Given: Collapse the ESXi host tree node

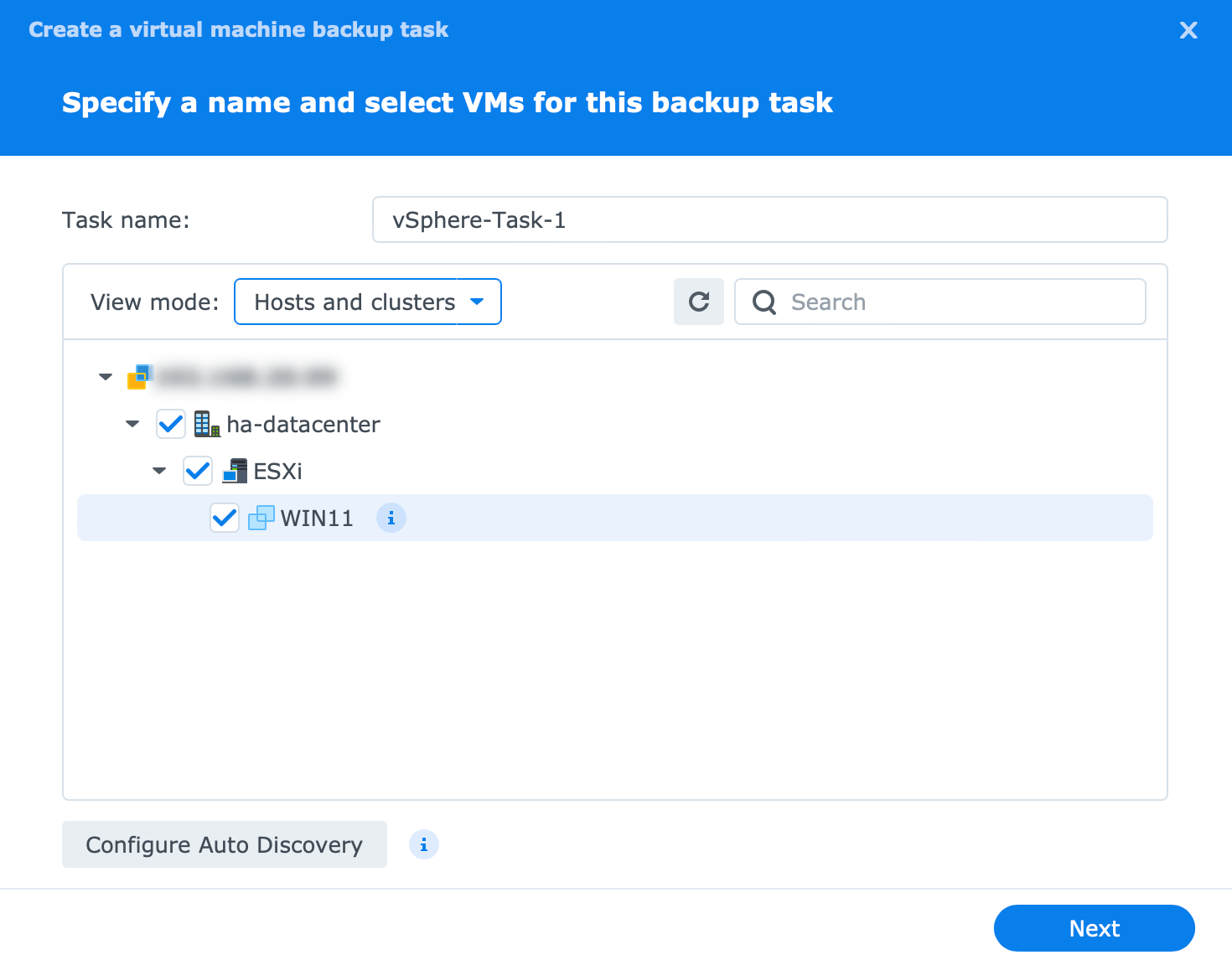Looking at the screenshot, I should pyautogui.click(x=159, y=471).
